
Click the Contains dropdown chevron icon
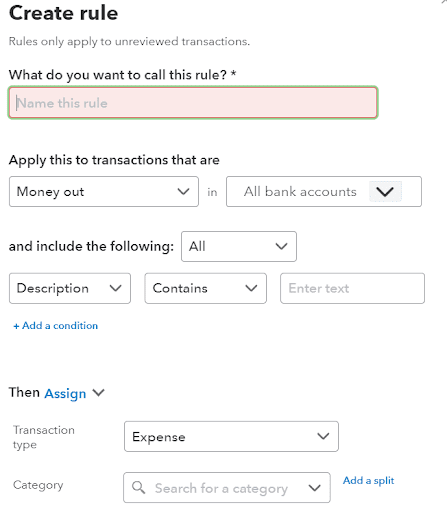click(251, 288)
